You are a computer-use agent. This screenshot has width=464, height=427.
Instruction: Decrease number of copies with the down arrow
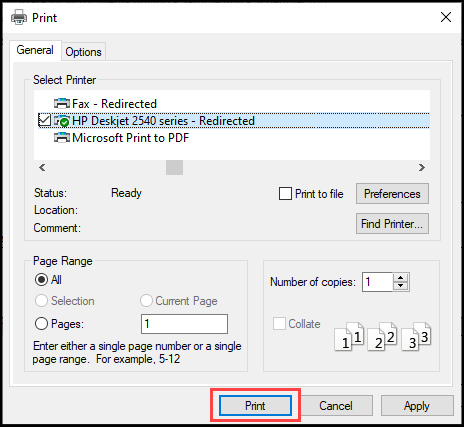pos(401,286)
